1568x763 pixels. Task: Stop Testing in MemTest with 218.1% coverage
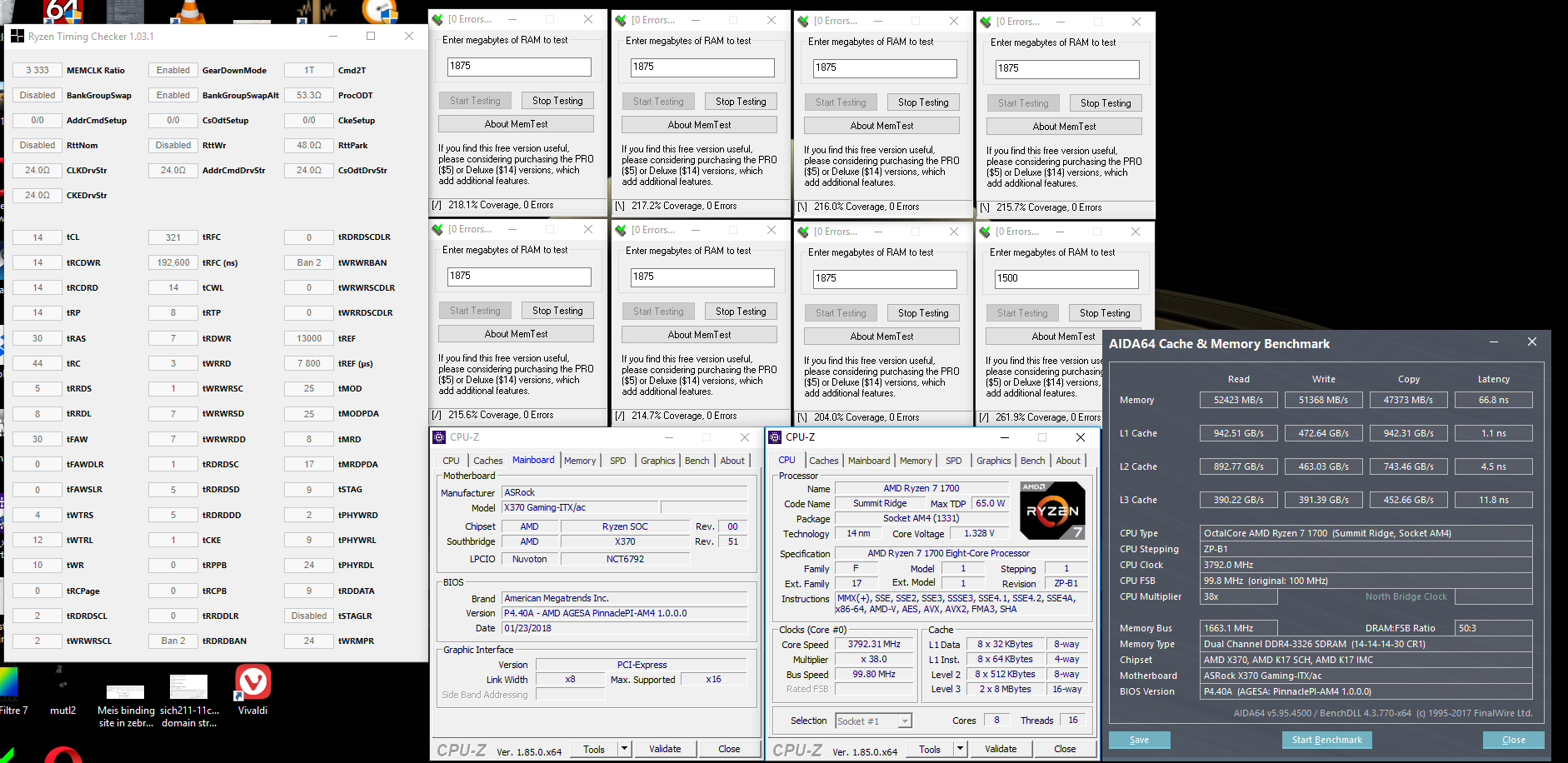pos(557,101)
